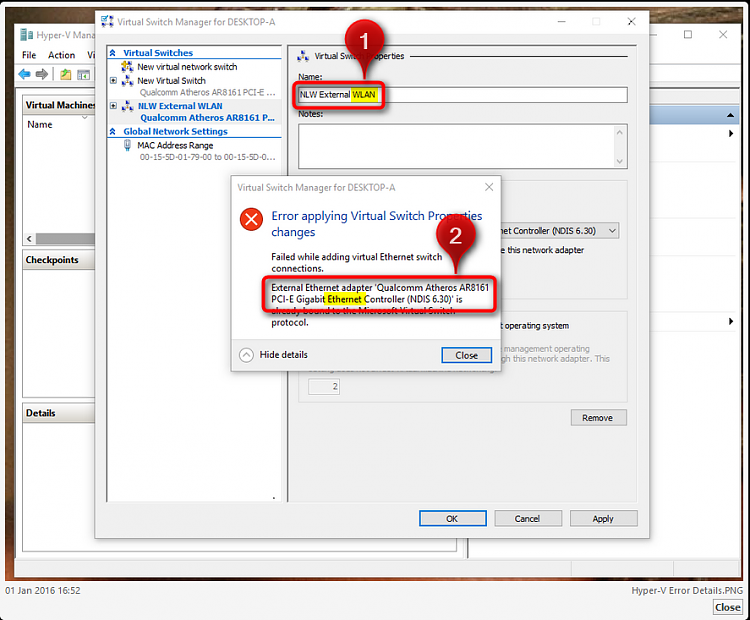The width and height of the screenshot is (750, 620).
Task: Click Apply in Virtual Switch Manager
Action: [603, 519]
